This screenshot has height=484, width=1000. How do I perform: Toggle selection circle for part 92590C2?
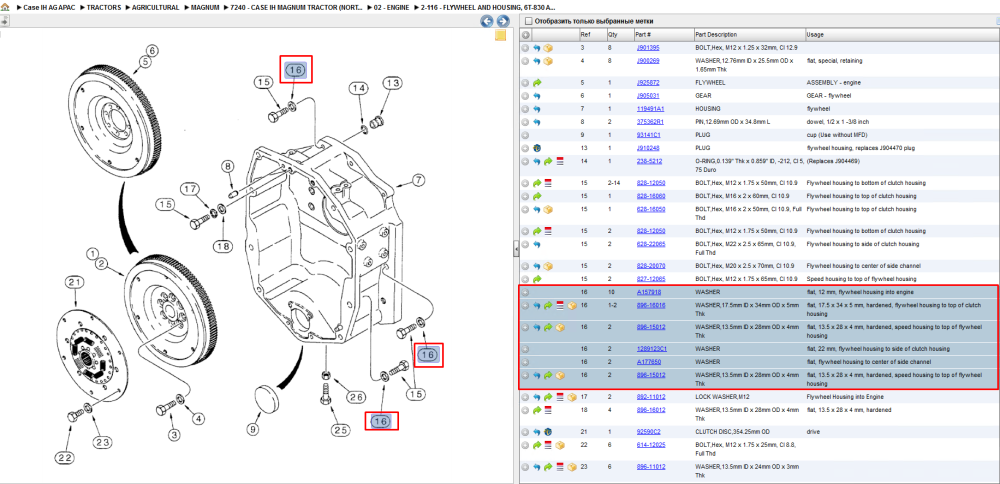tap(526, 432)
